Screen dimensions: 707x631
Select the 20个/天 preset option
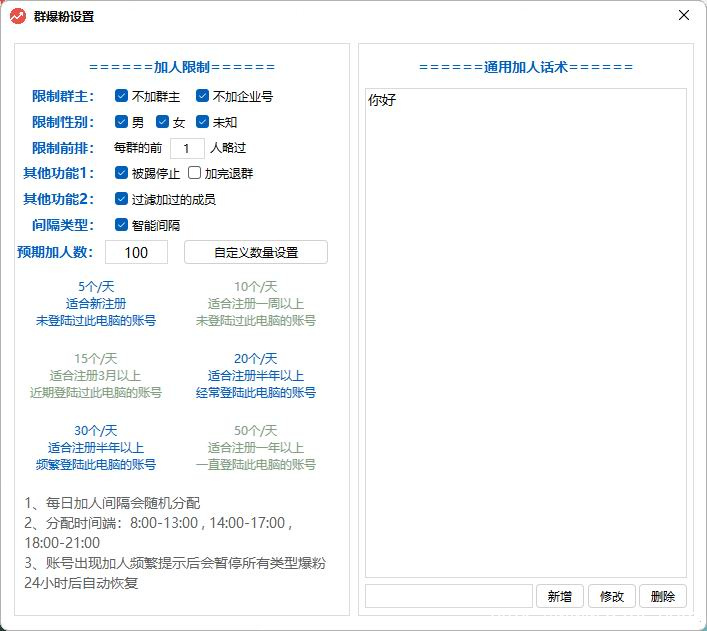pyautogui.click(x=256, y=376)
